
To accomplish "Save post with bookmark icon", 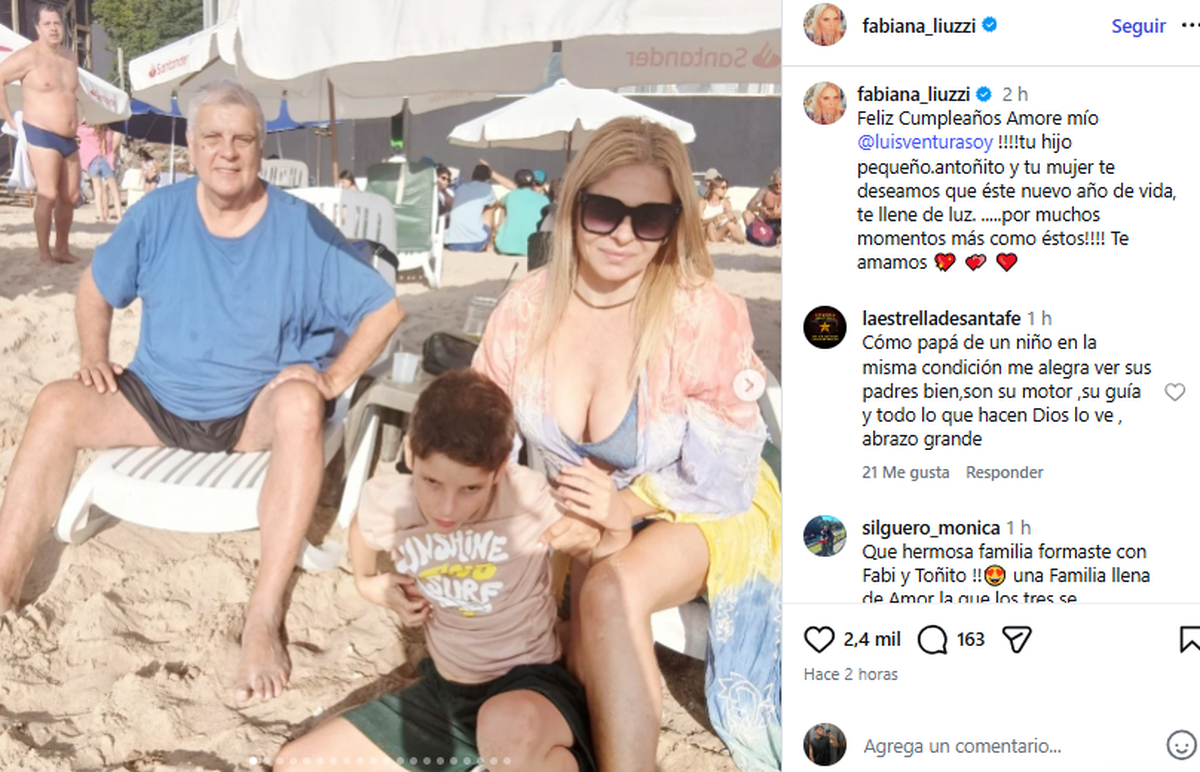I will (1189, 639).
